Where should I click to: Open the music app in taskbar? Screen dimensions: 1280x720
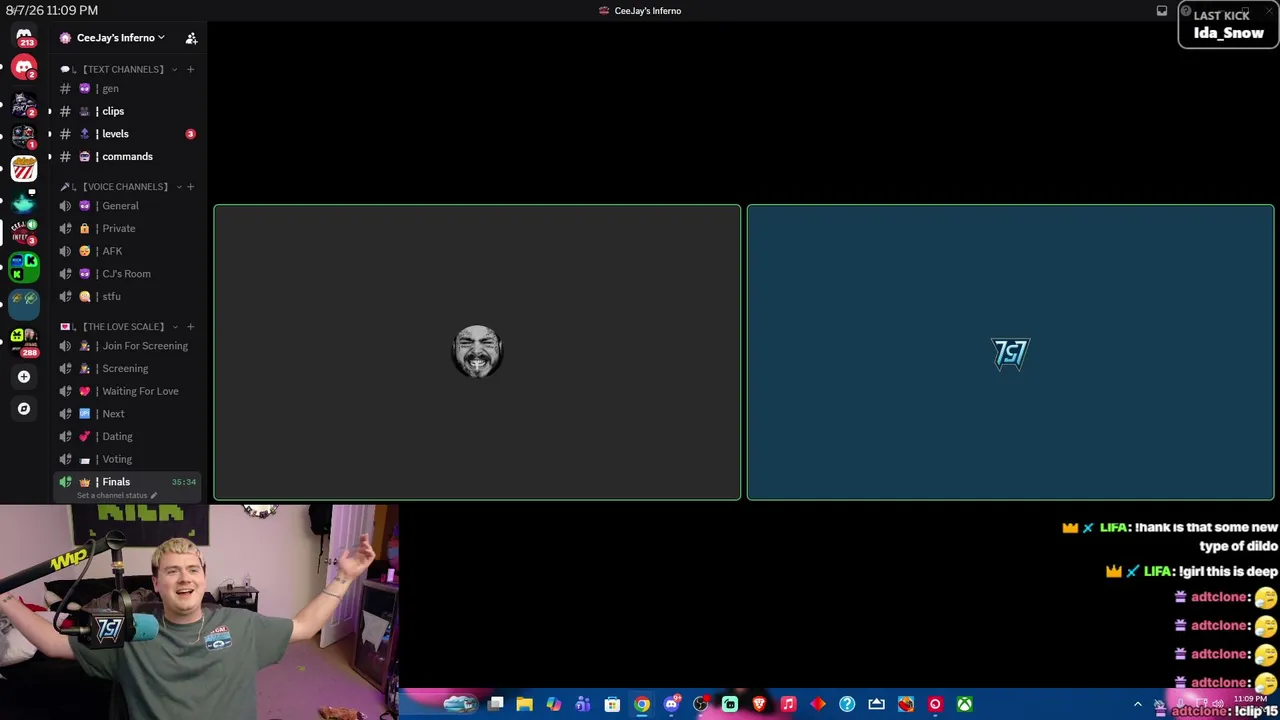(x=788, y=704)
